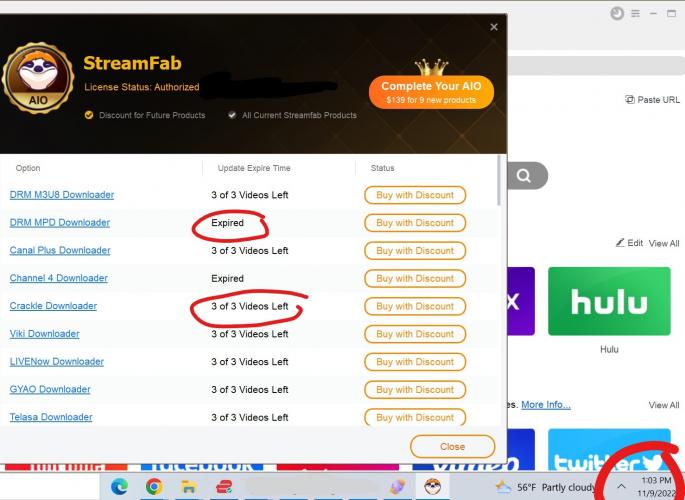Buy Canal Plus Downloader with discount
The width and height of the screenshot is (685, 500).
coord(415,251)
